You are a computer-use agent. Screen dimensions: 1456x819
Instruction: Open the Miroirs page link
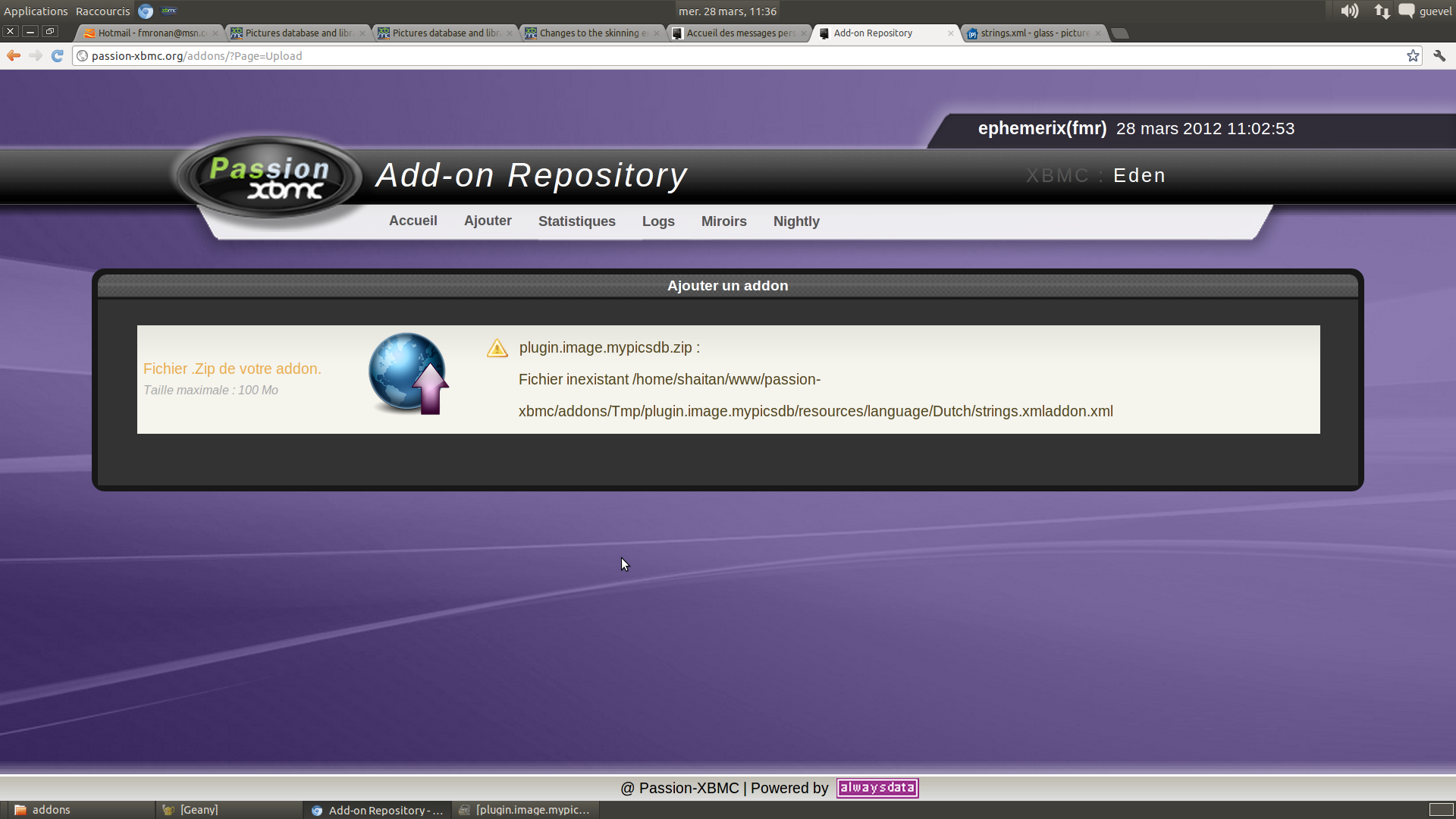tap(724, 221)
